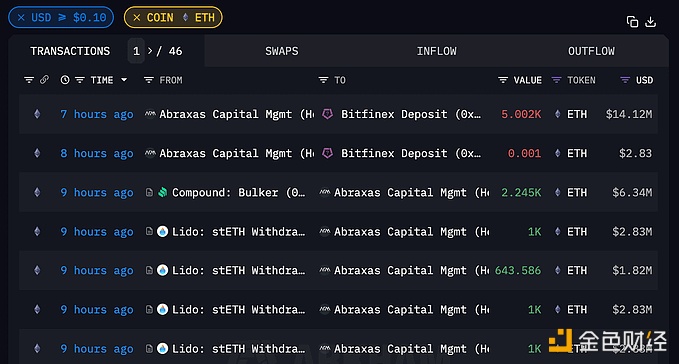The image size is (679, 364).
Task: Remove the USD ≥ $0.10 filter chip
Action: [21, 18]
